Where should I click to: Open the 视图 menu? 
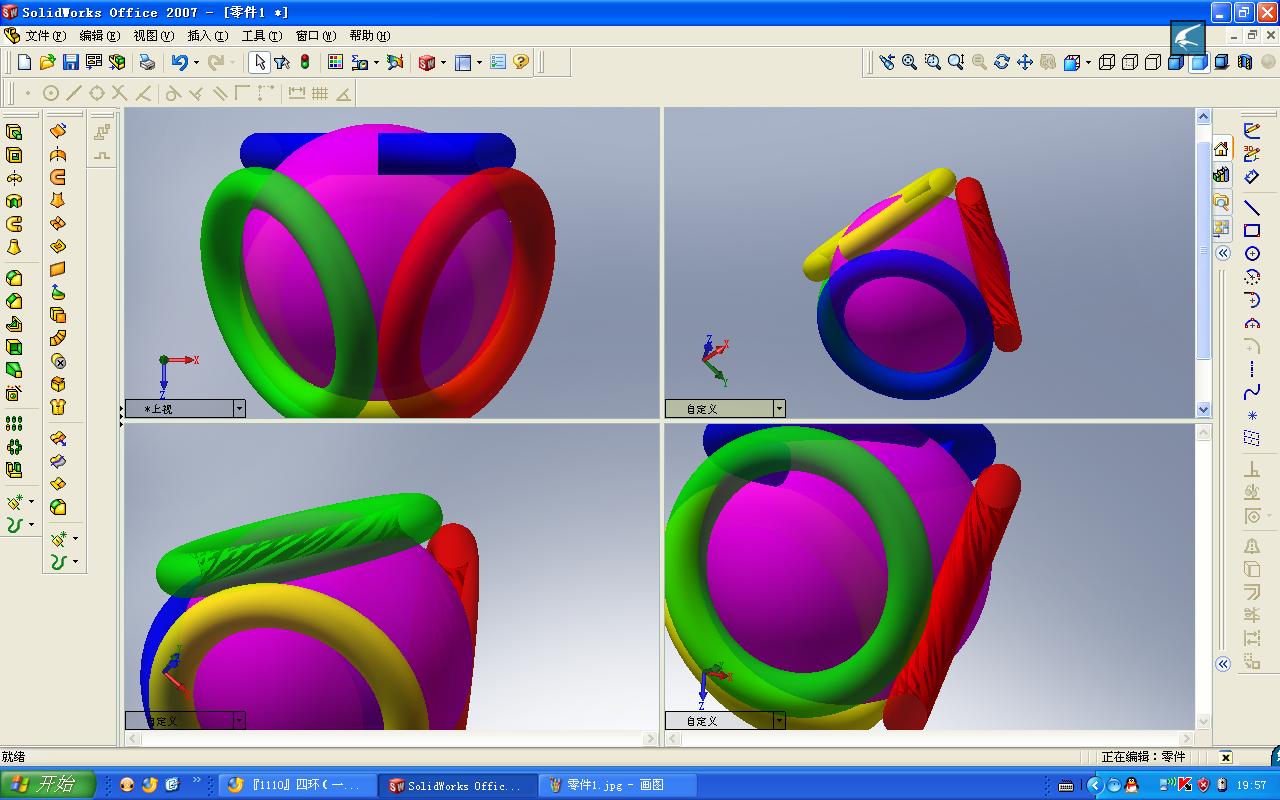pos(153,36)
